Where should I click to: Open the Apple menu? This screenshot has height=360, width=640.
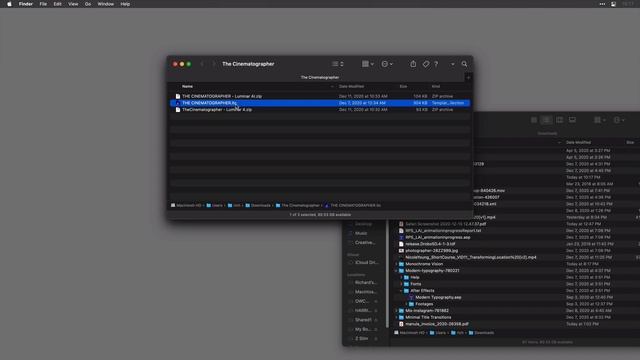click(x=9, y=4)
